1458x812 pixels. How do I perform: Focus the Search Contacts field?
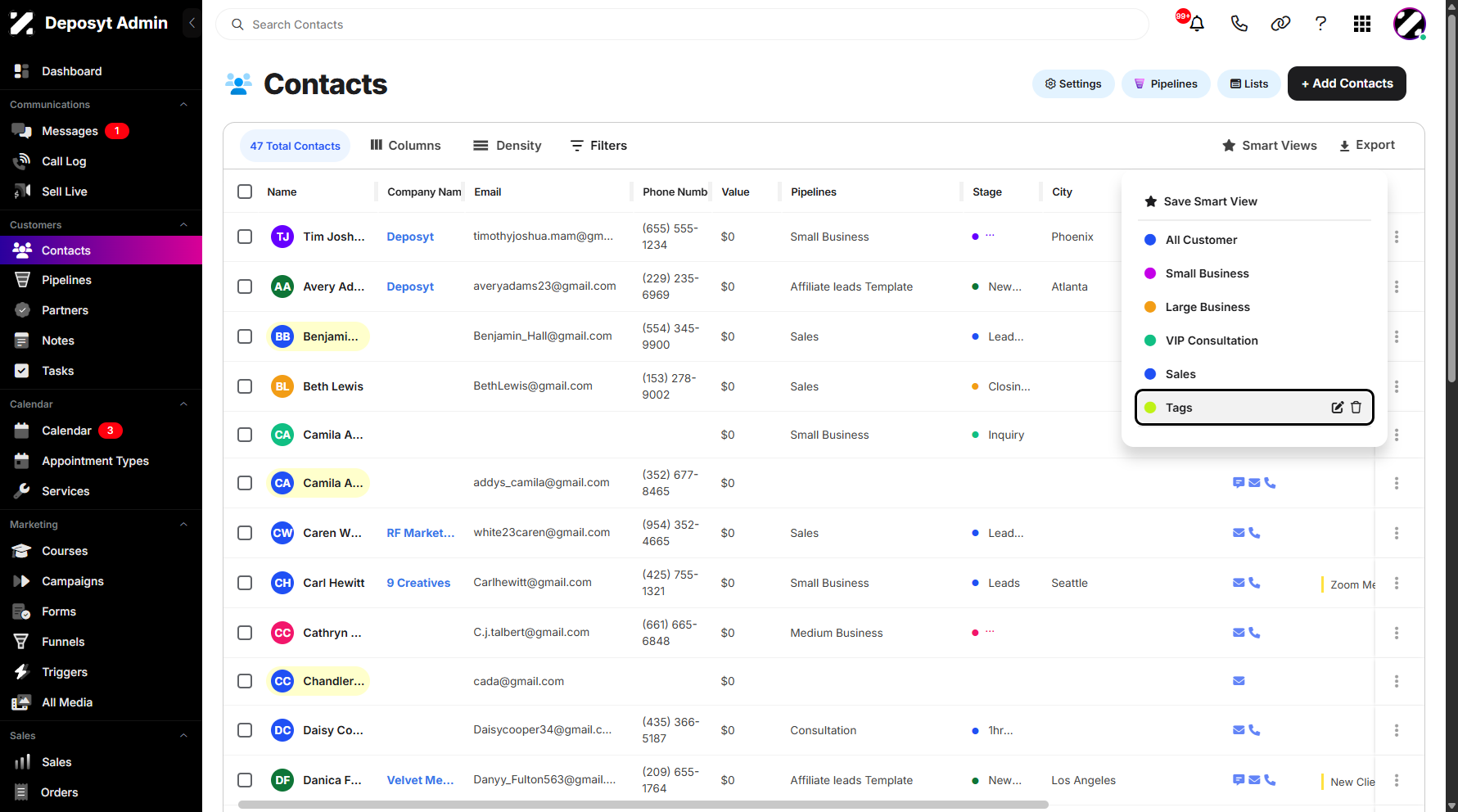click(682, 25)
